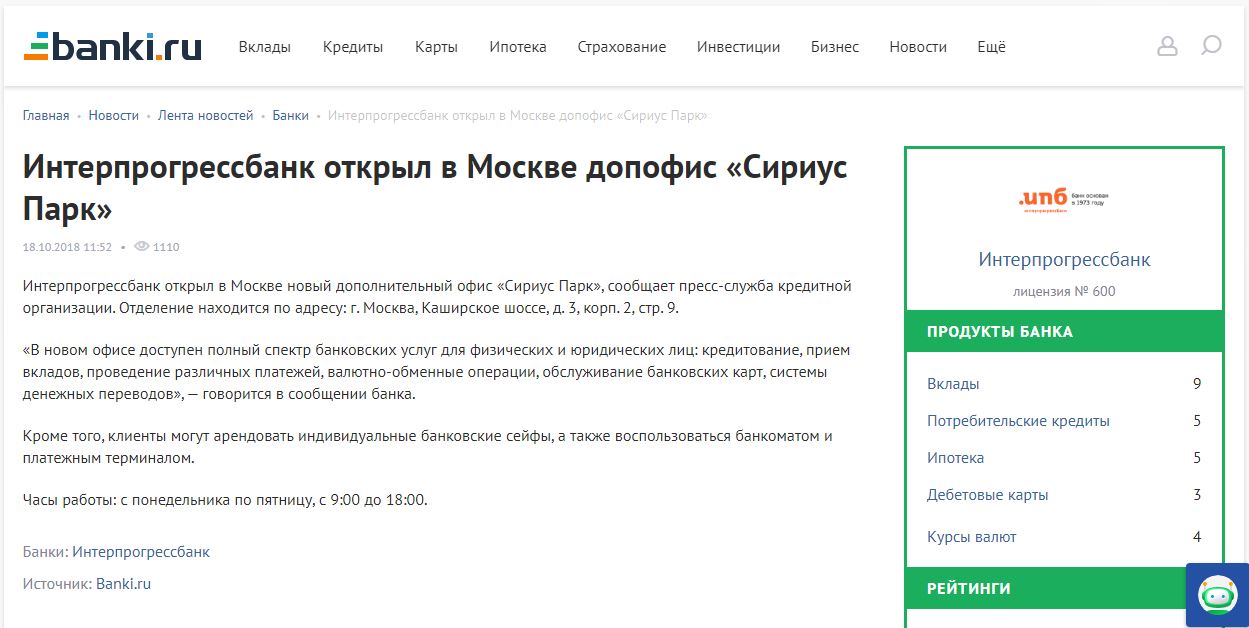
Task: Click the view count 1110
Action: coord(166,247)
